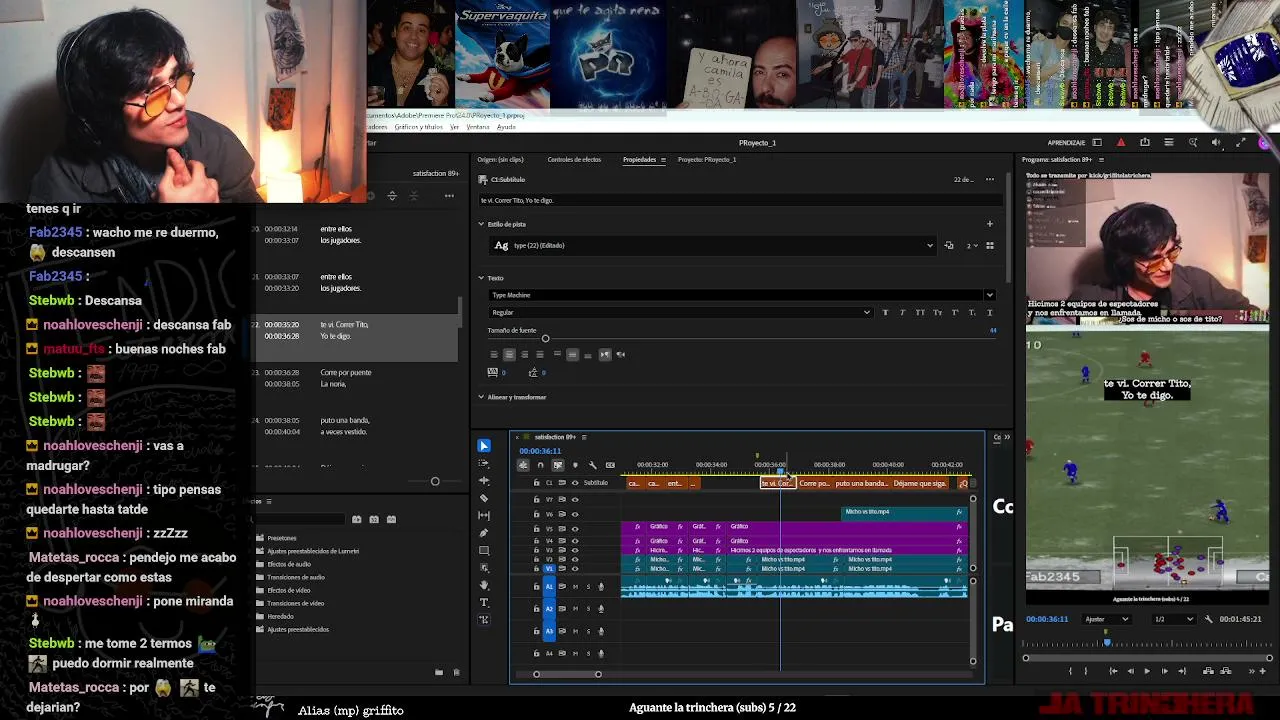Hide video track V6
Viewport: 1280px width, 720px height.
click(x=575, y=514)
